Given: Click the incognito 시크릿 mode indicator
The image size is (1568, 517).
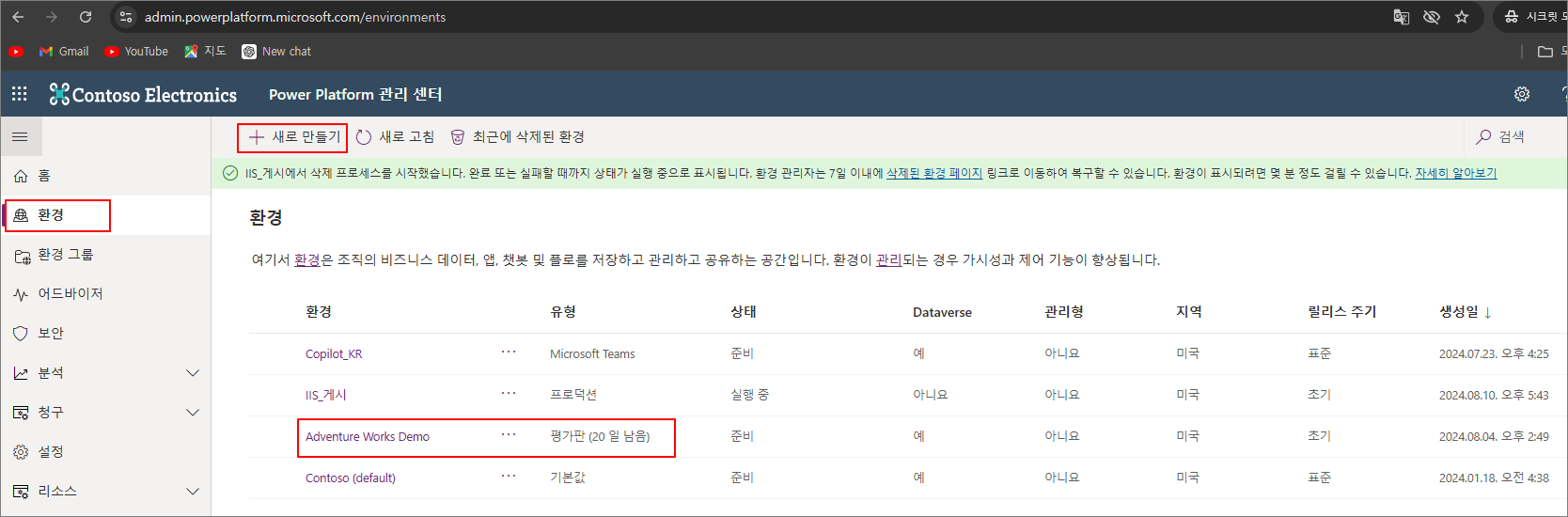Looking at the screenshot, I should [1534, 17].
